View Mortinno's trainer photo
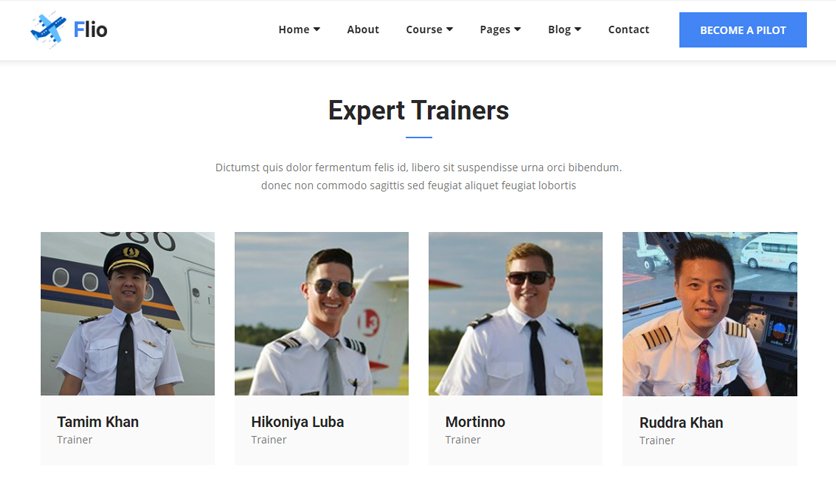The image size is (836, 484). (516, 313)
